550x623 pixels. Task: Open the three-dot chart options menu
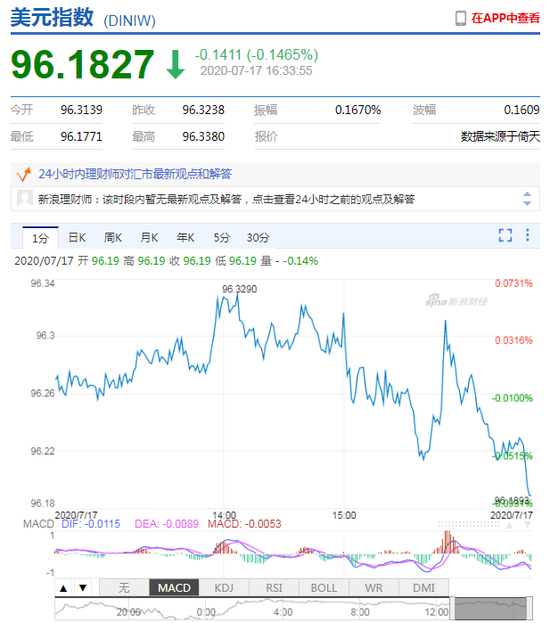(x=527, y=235)
